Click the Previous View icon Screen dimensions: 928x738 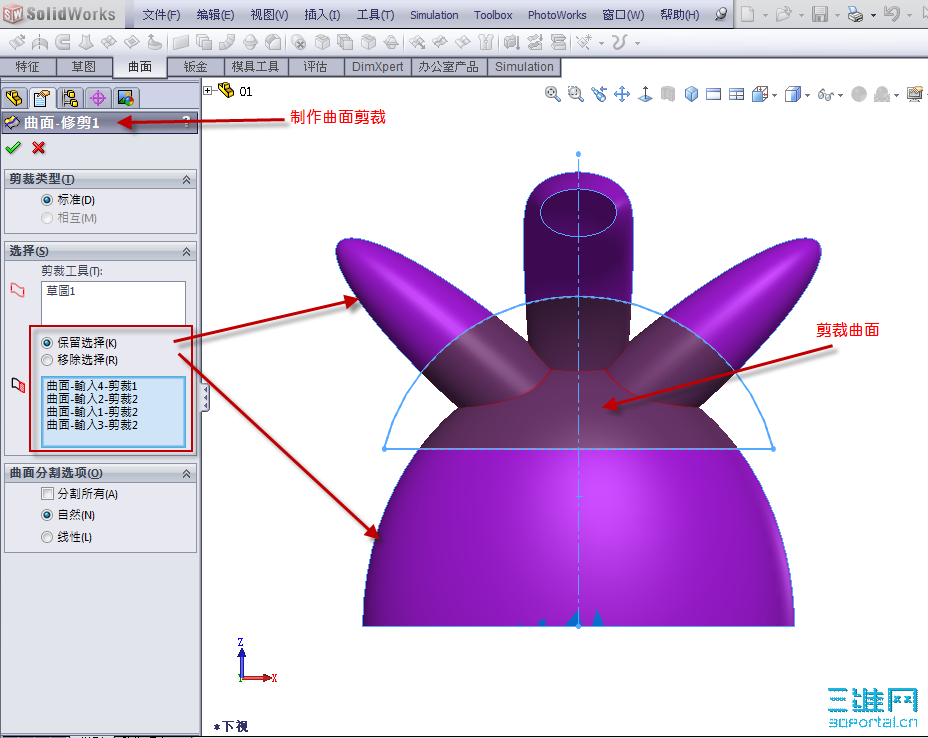coord(599,94)
